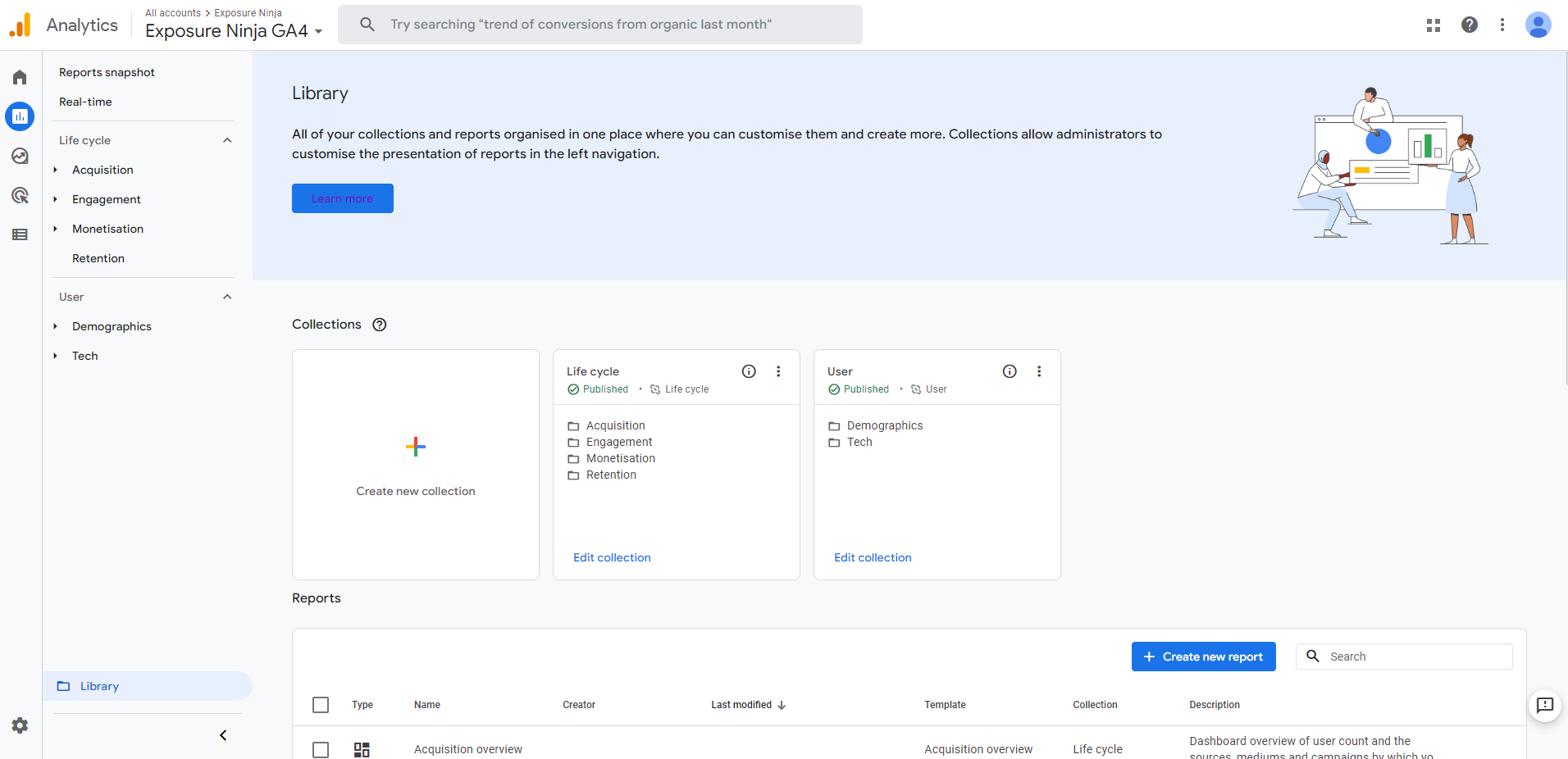Image resolution: width=1568 pixels, height=759 pixels.
Task: Open the Configure table icon in left rail
Action: (x=20, y=234)
